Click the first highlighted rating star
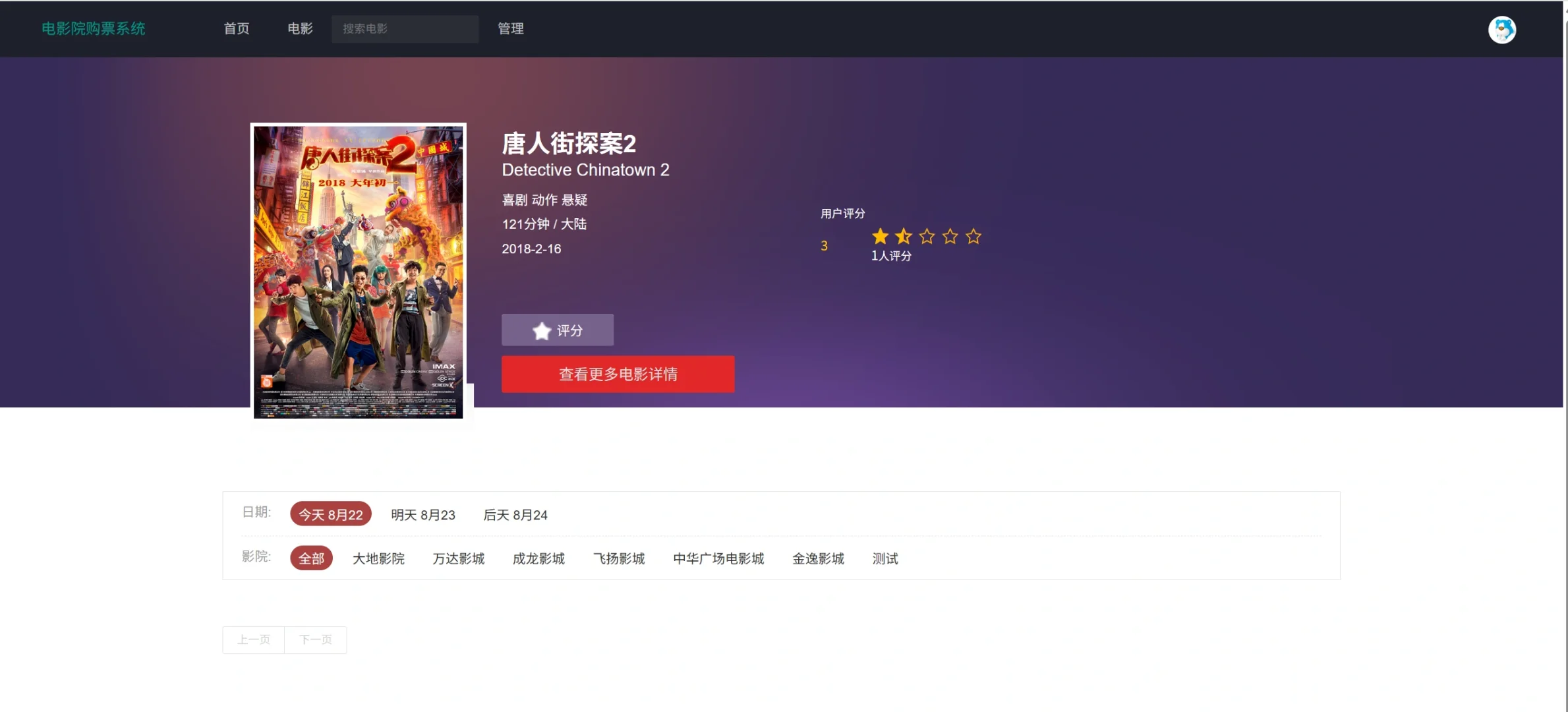Viewport: 1568px width, 712px height. [x=879, y=236]
